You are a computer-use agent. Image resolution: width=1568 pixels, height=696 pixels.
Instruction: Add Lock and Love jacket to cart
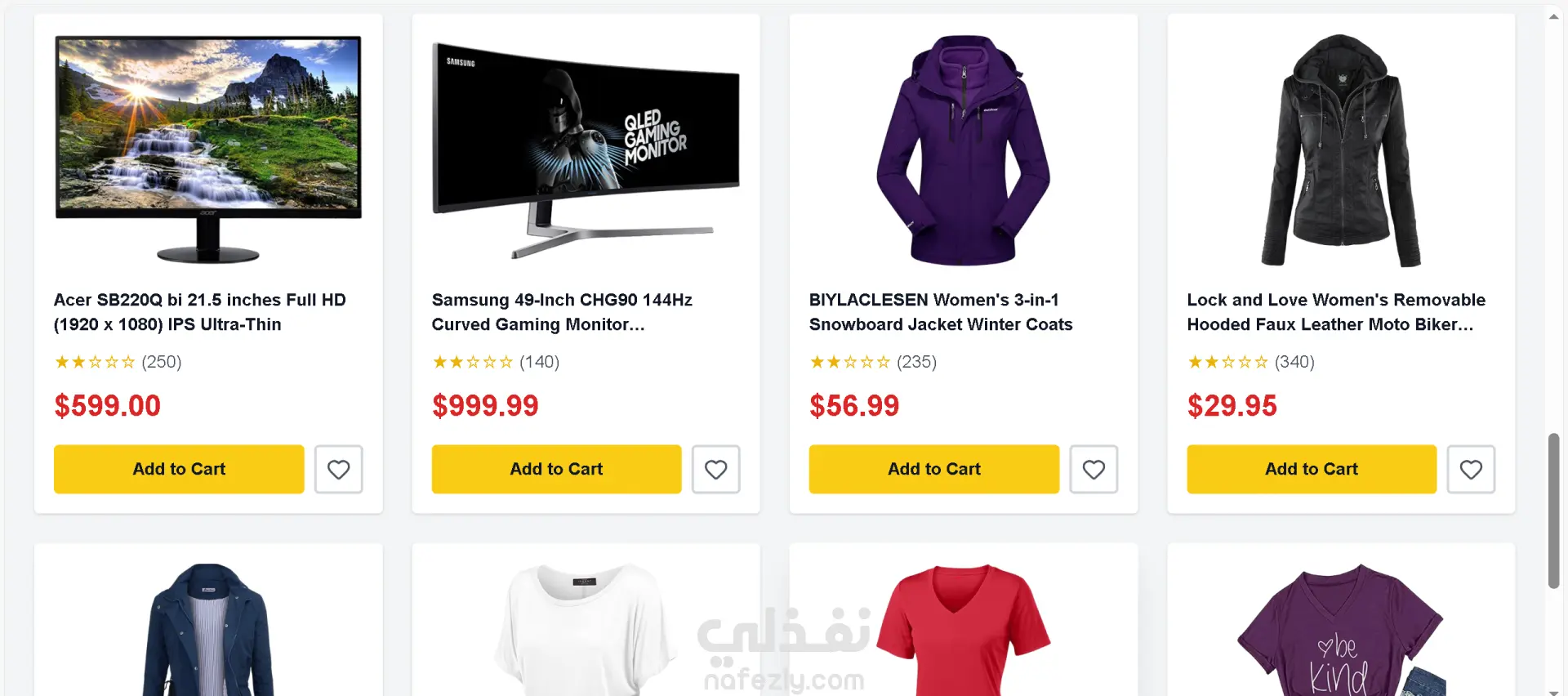(1312, 469)
